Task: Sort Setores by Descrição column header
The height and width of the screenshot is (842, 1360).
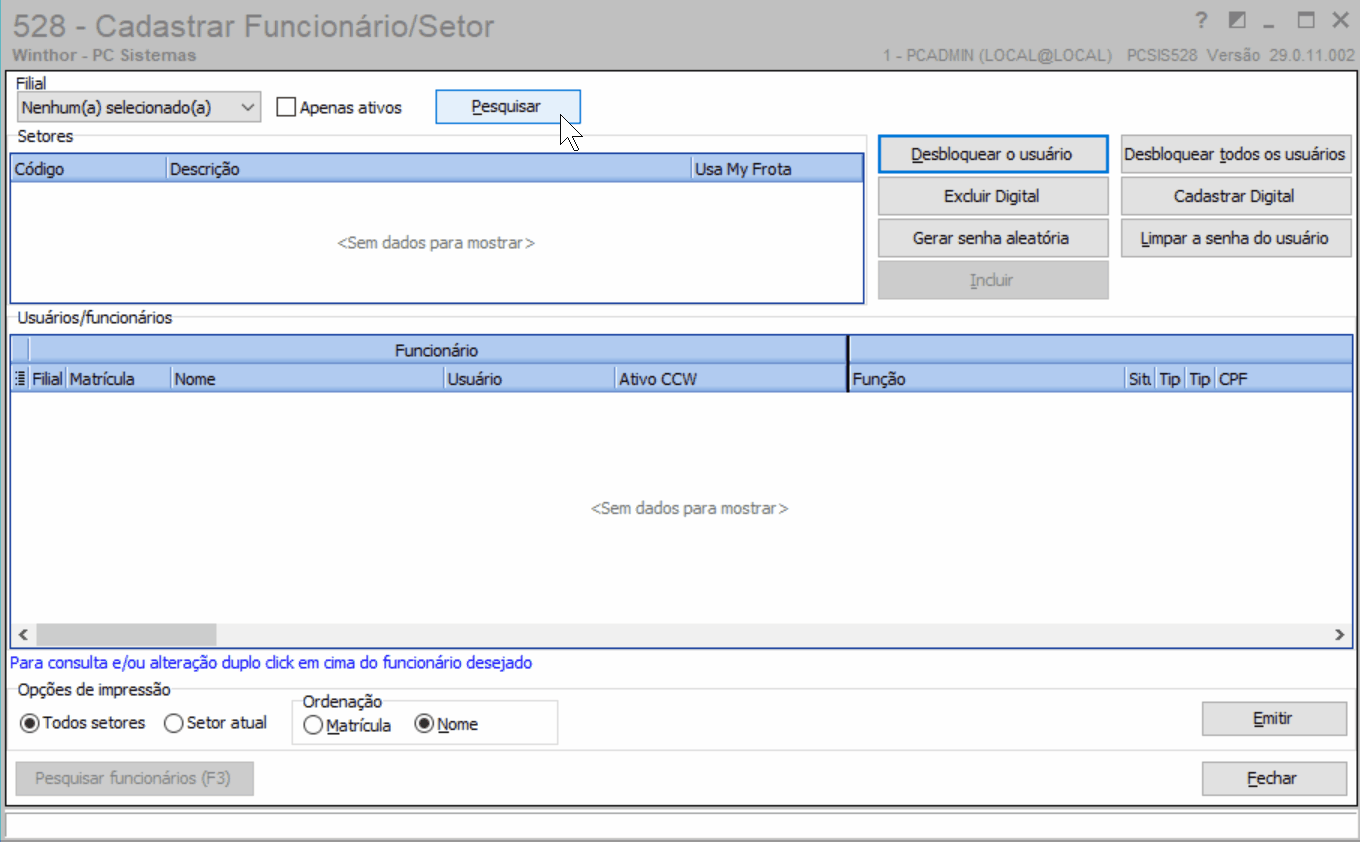Action: point(428,169)
